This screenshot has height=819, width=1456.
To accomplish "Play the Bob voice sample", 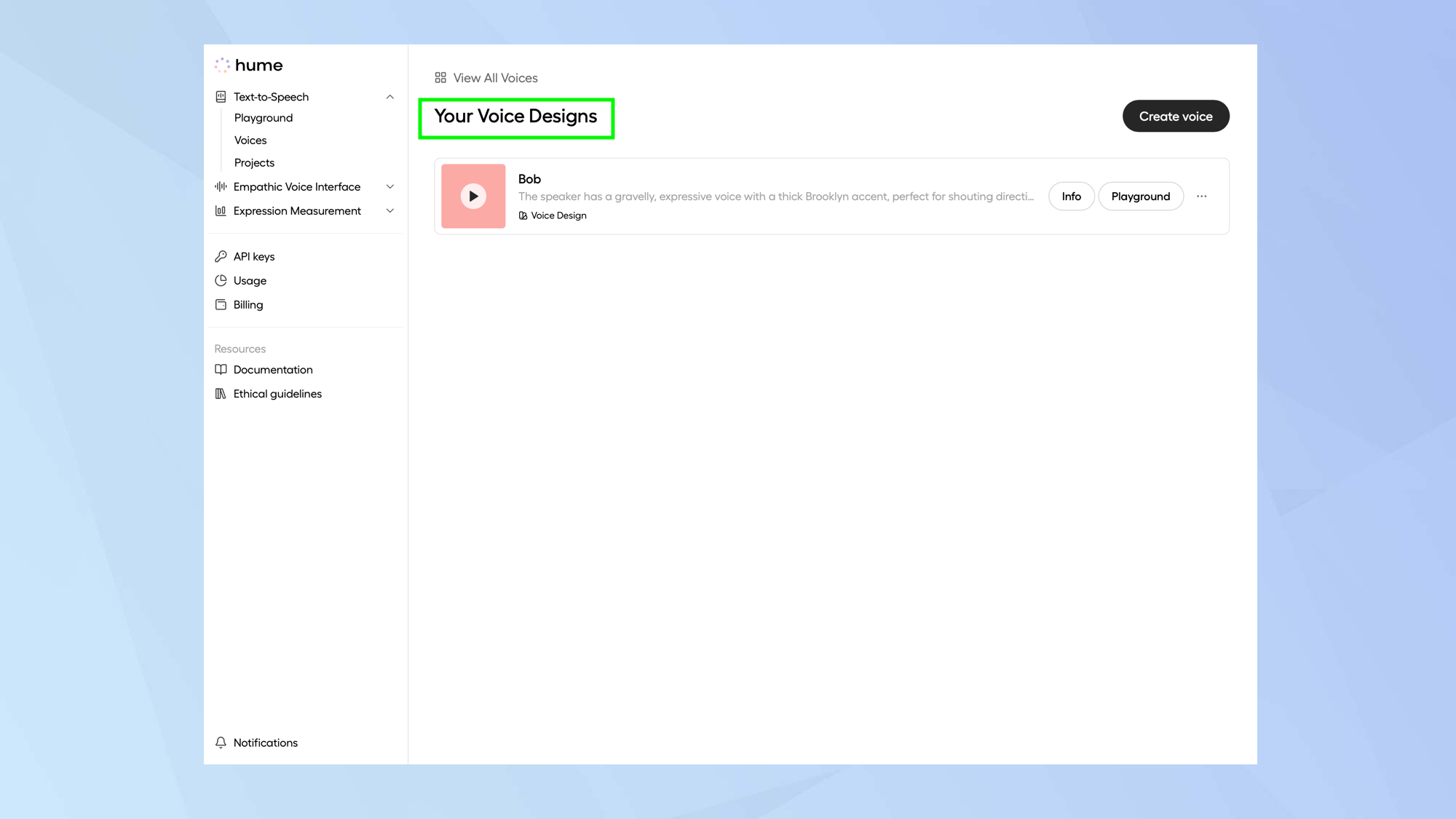I will (473, 197).
